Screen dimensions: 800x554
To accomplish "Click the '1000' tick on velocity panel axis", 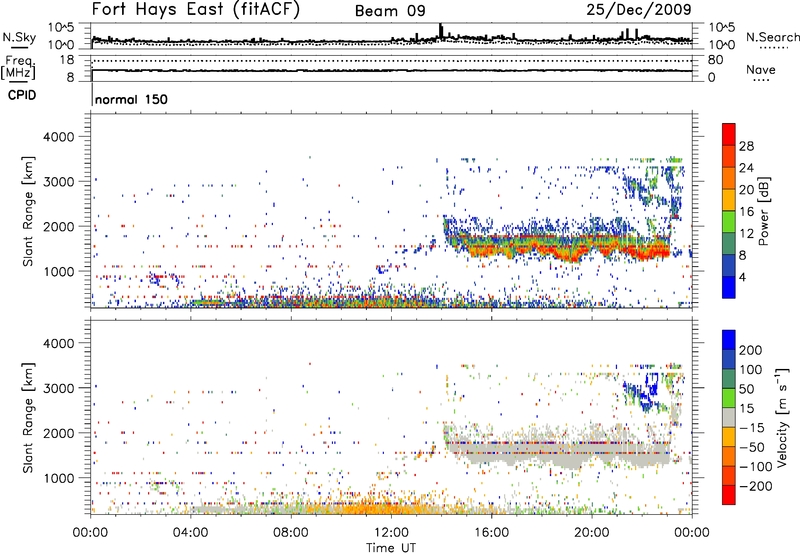I will (58, 478).
